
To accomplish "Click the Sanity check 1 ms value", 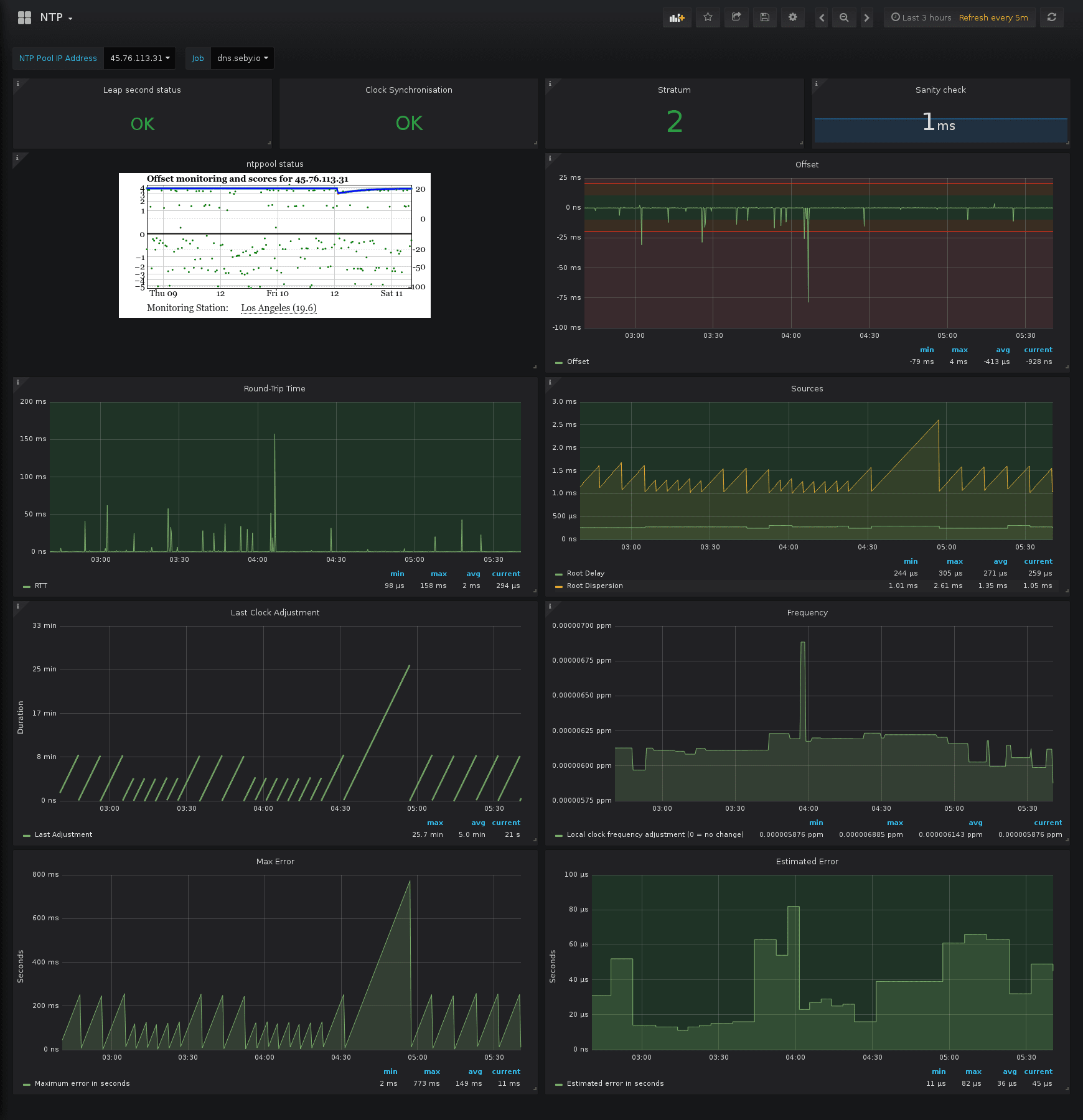I will click(x=939, y=123).
